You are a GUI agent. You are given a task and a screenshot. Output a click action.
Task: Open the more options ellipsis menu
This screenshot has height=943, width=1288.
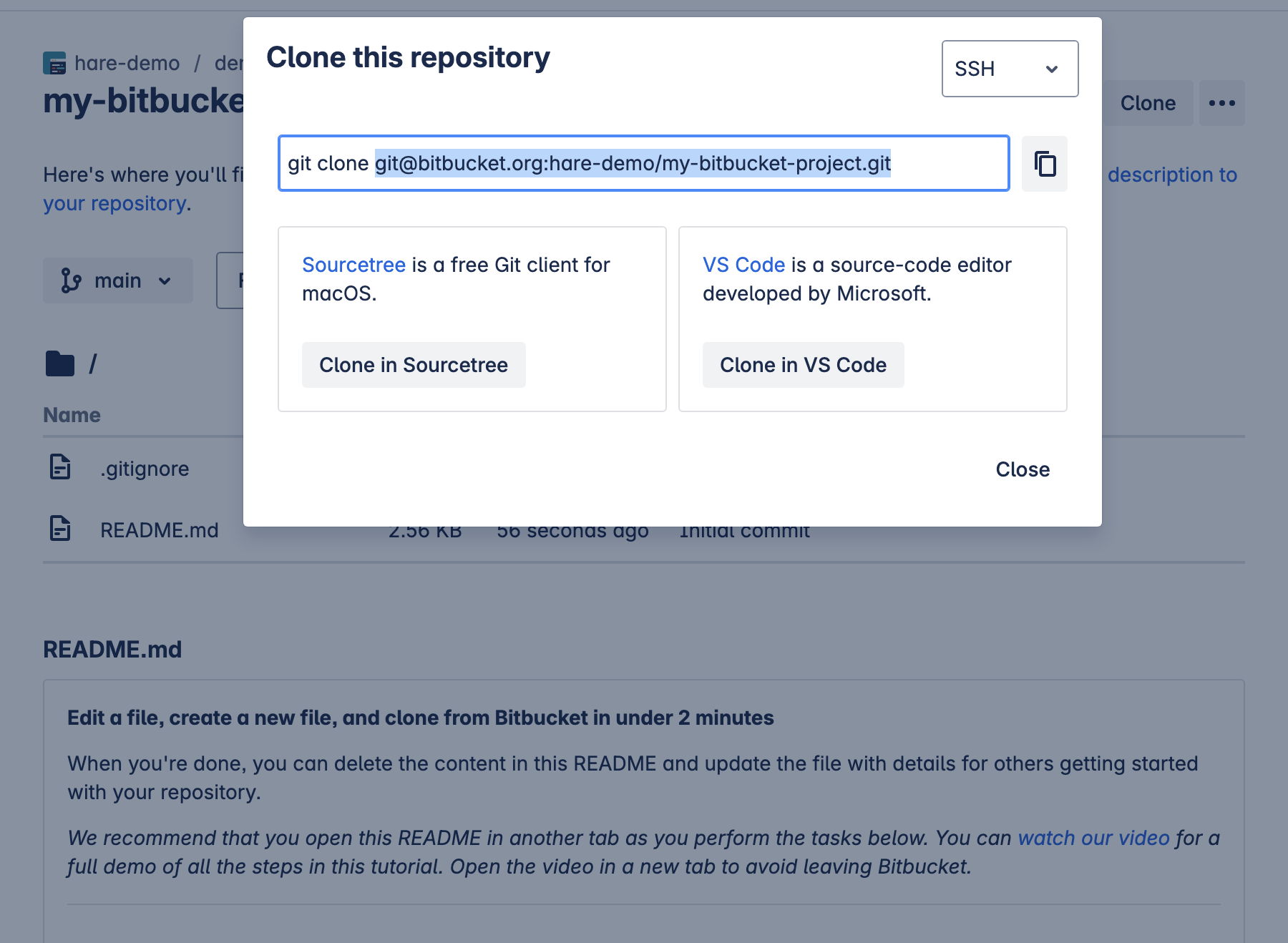[1222, 103]
